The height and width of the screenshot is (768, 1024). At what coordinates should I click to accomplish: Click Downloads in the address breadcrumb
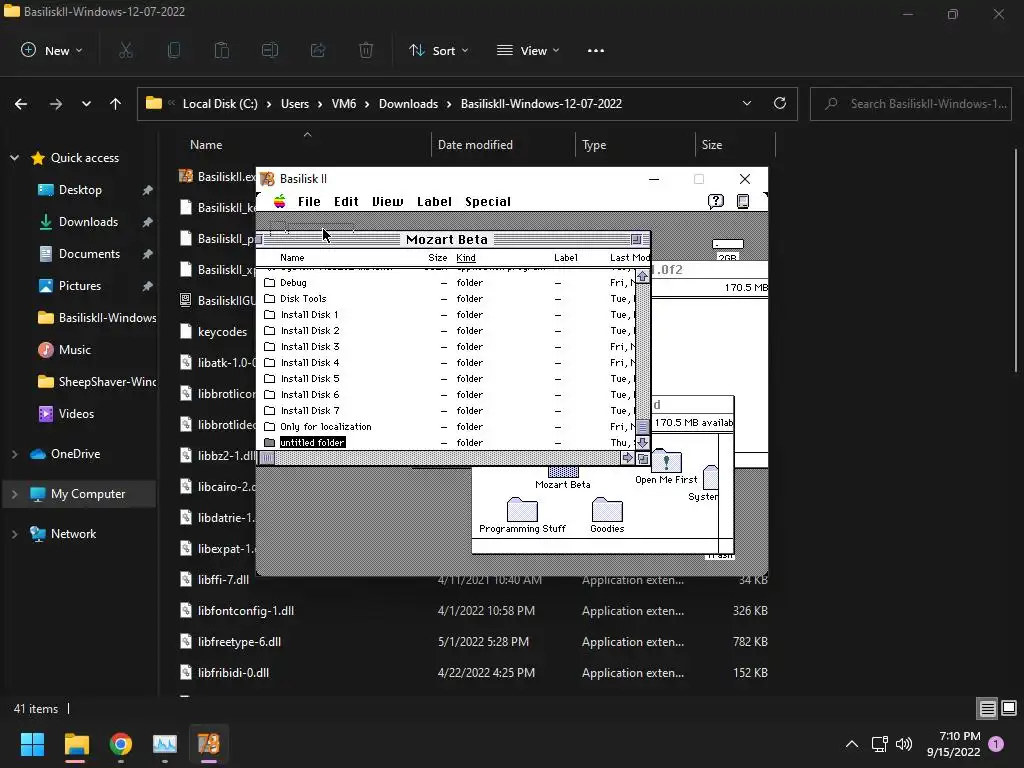tap(408, 104)
